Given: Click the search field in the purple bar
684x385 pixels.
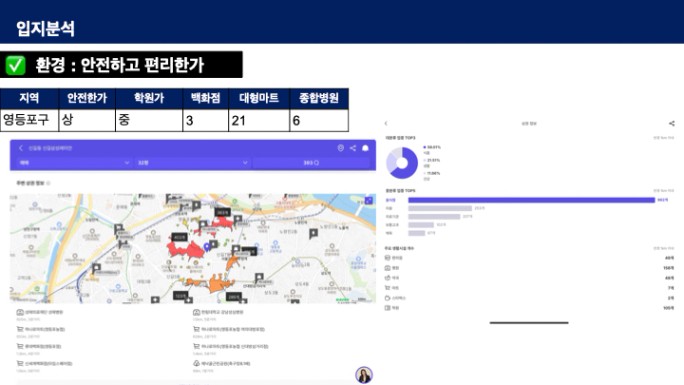Looking at the screenshot, I should pos(311,163).
